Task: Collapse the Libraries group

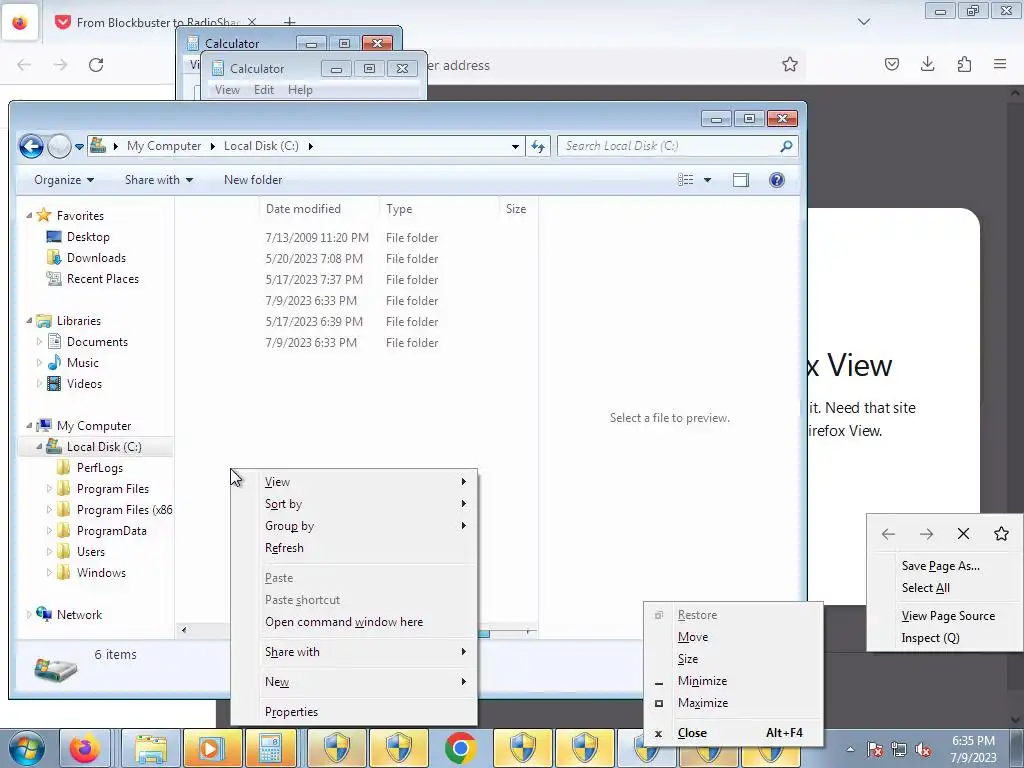Action: (x=29, y=321)
